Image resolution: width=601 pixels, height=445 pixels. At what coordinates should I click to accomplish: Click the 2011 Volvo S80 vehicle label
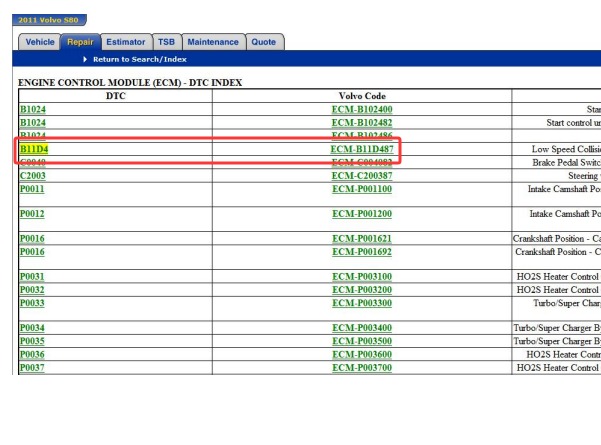pyautogui.click(x=49, y=20)
